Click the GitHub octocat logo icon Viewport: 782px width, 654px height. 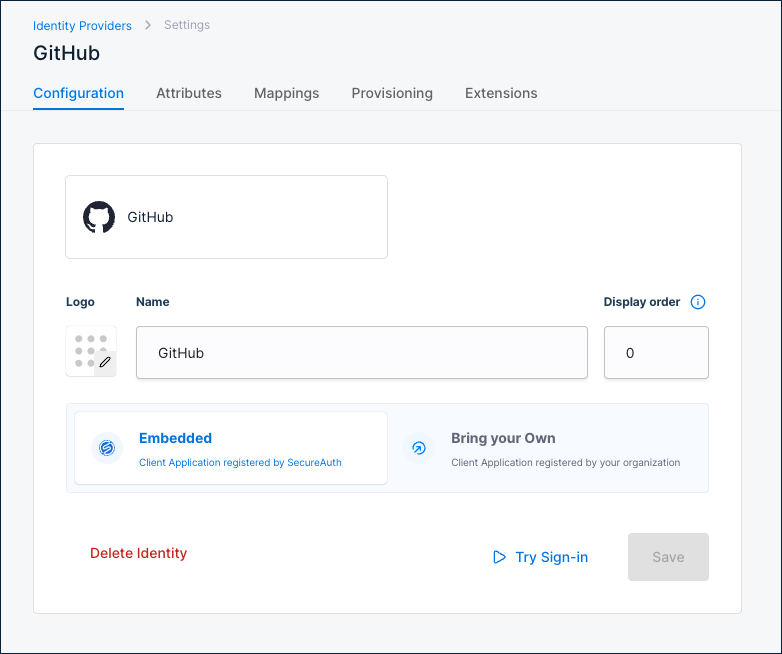pyautogui.click(x=99, y=217)
